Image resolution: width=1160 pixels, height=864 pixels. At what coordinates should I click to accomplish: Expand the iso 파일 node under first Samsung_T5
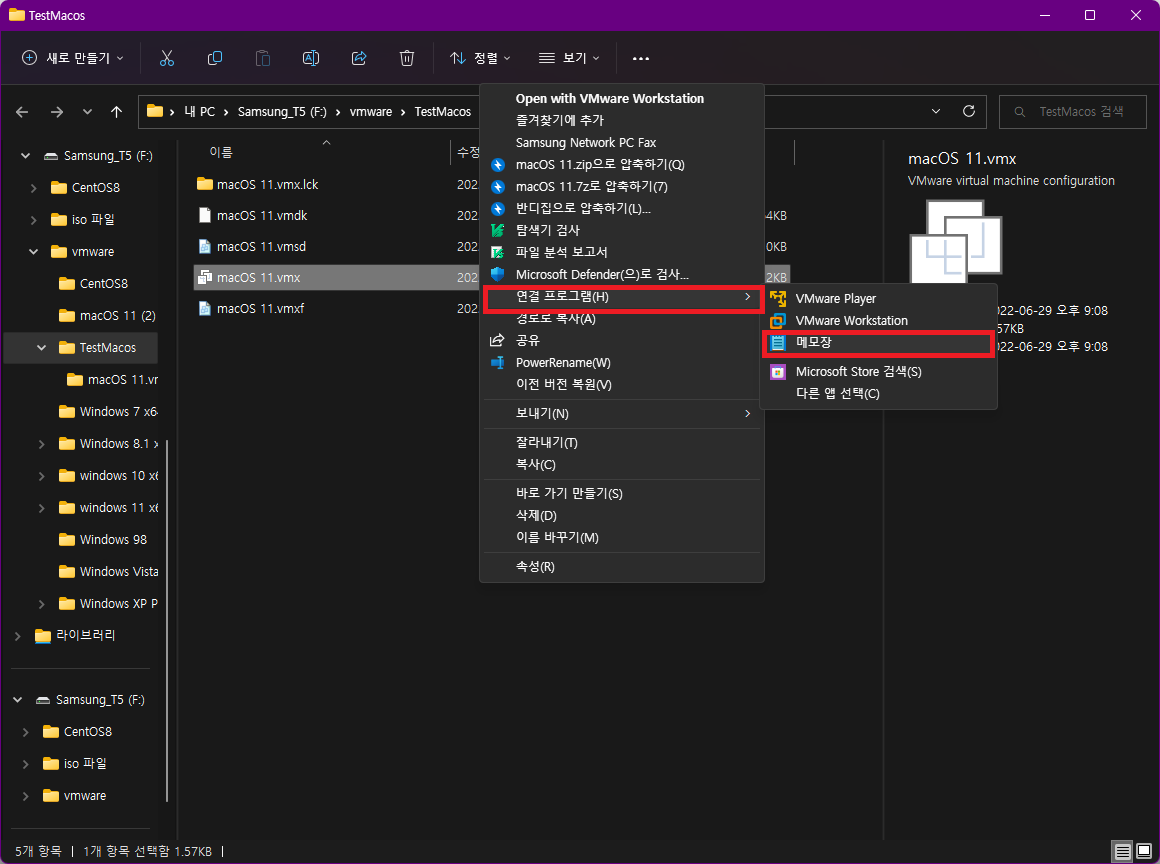pos(33,220)
